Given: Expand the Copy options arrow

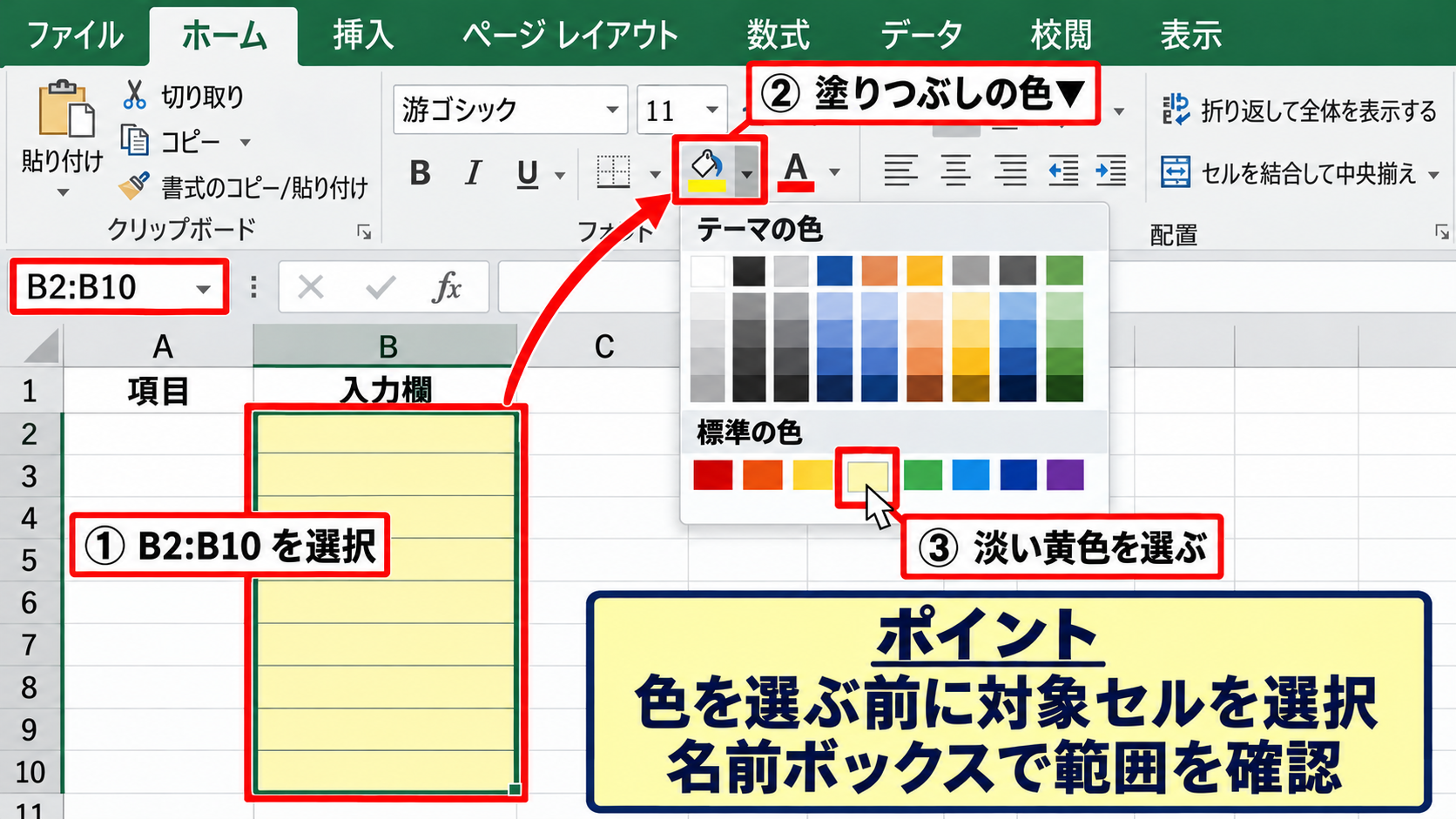Looking at the screenshot, I should [245, 142].
